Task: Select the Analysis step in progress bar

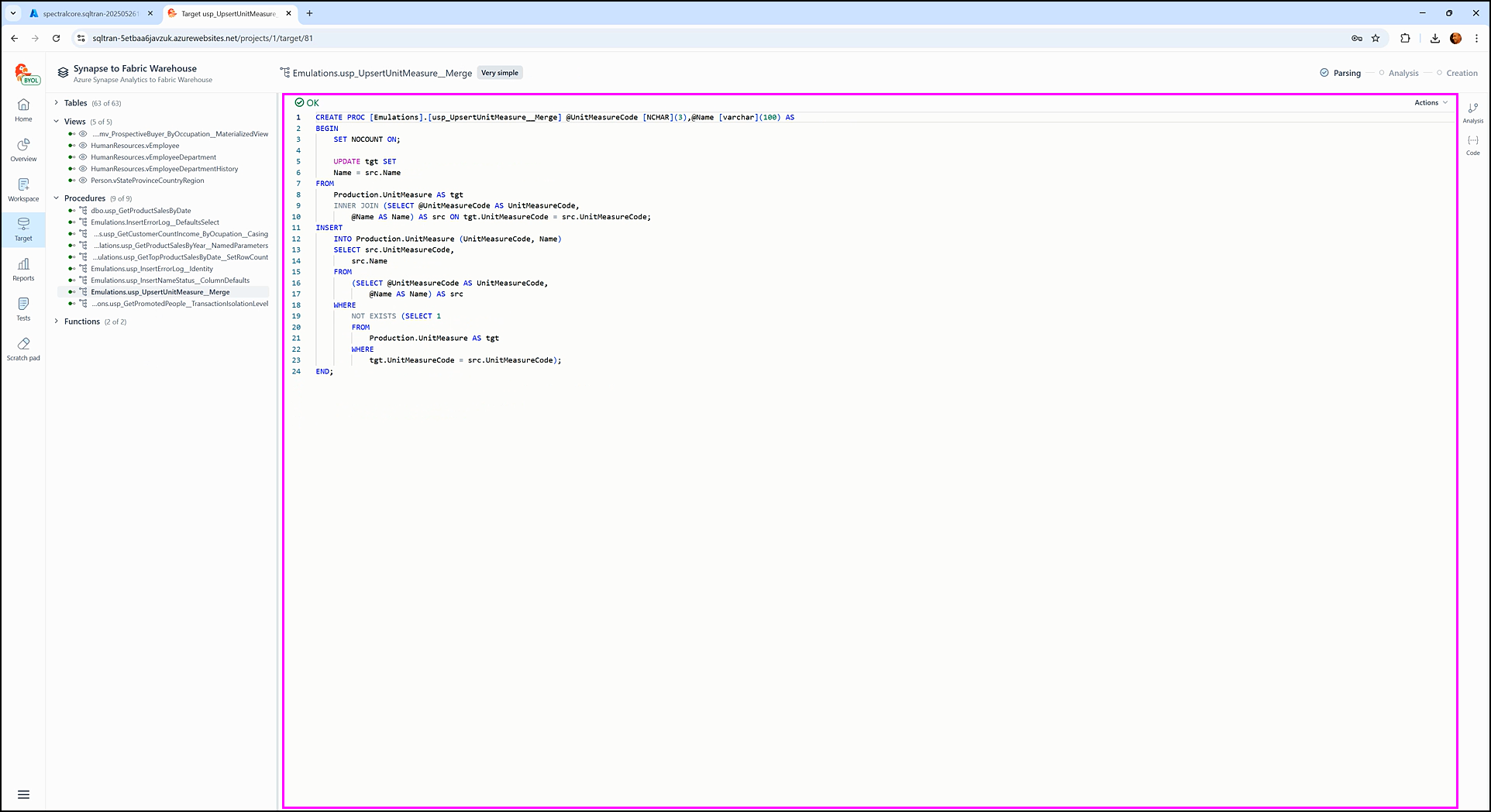Action: [1403, 73]
